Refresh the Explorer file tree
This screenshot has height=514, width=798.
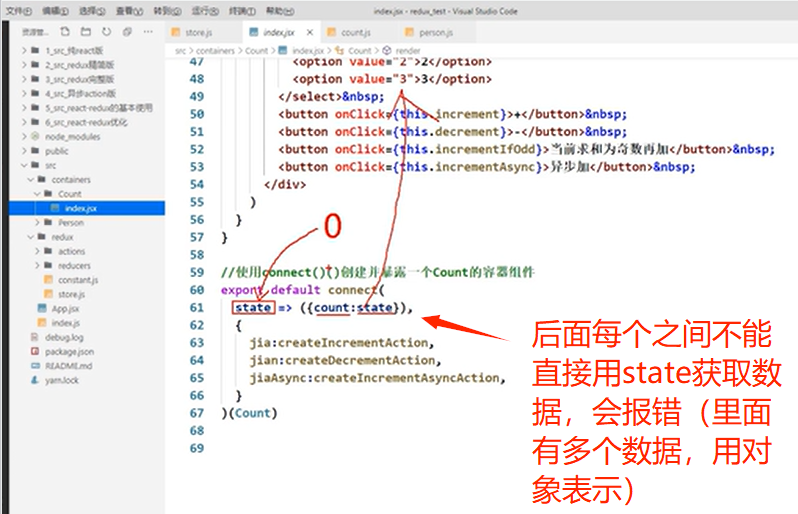106,32
